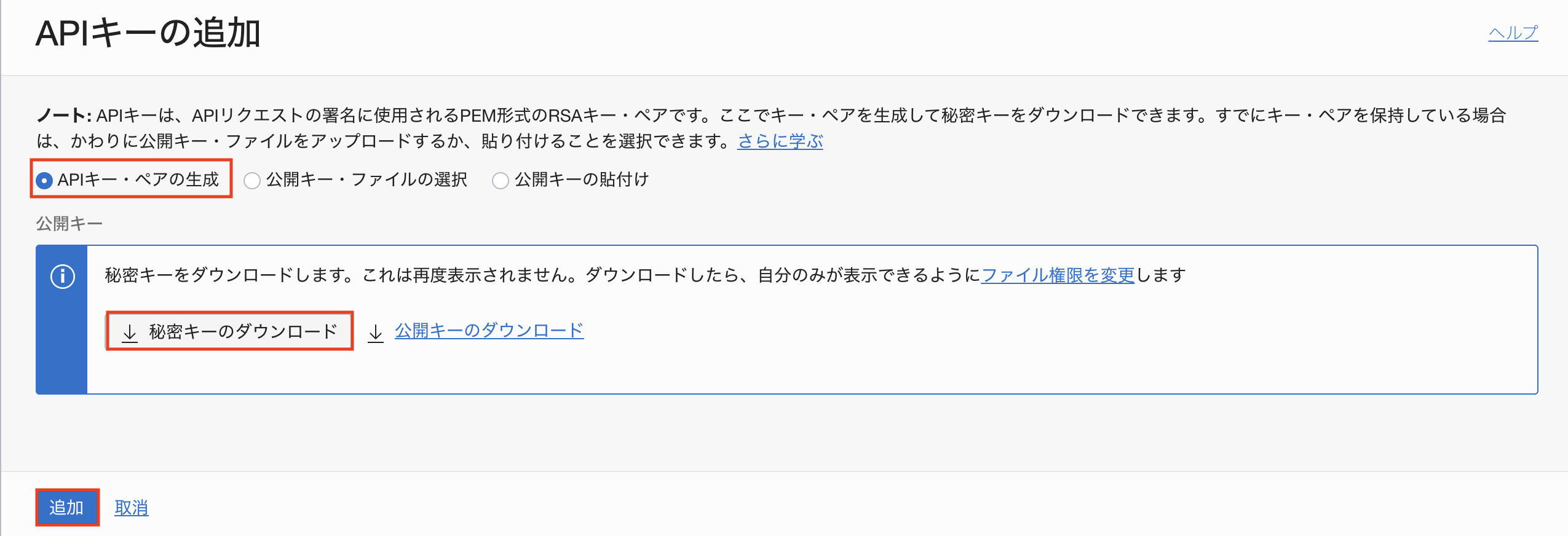1568x536 pixels.
Task: Open the ヘルプ link in the header
Action: tap(1513, 33)
